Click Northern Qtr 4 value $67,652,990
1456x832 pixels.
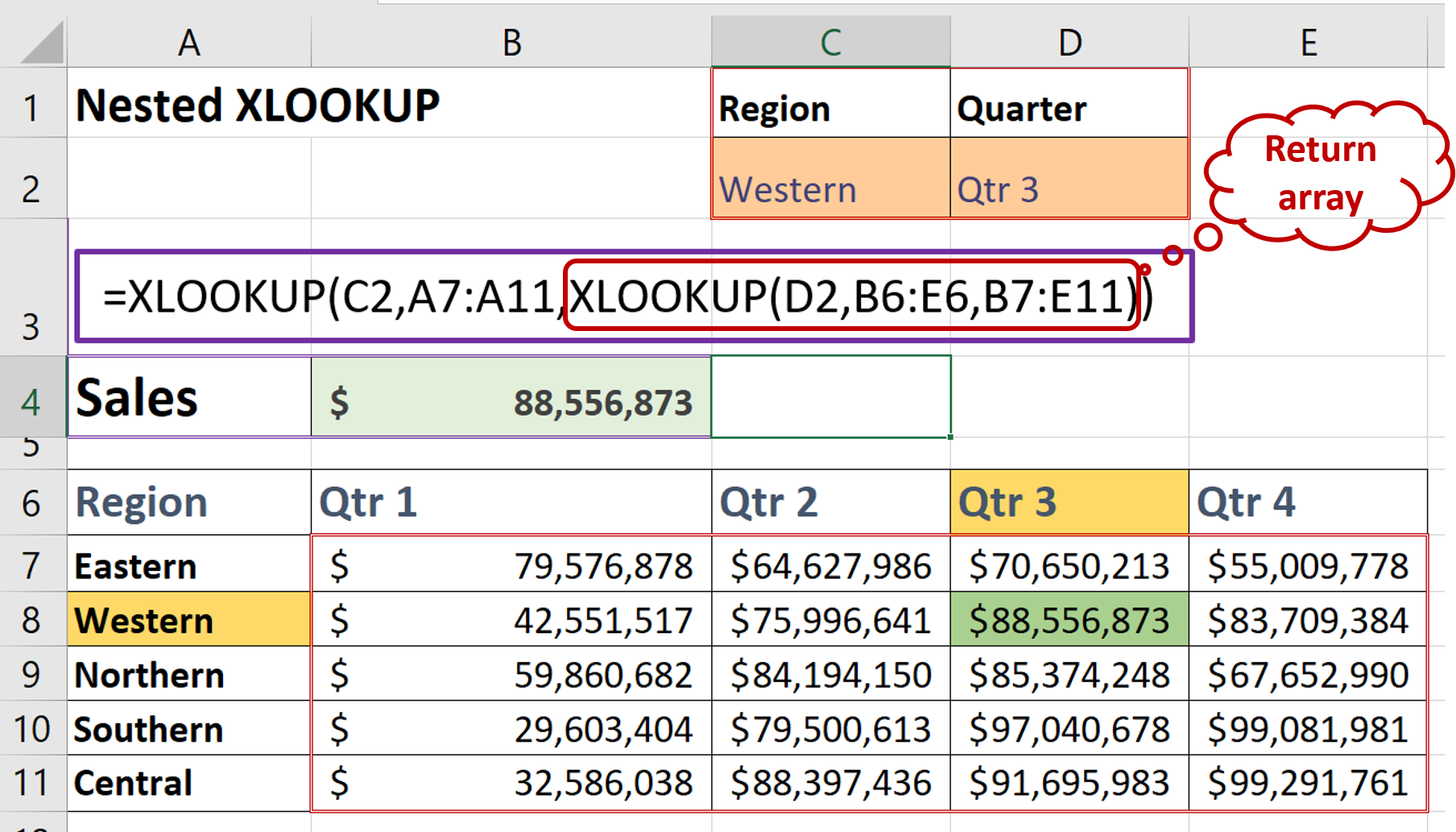pos(1308,674)
